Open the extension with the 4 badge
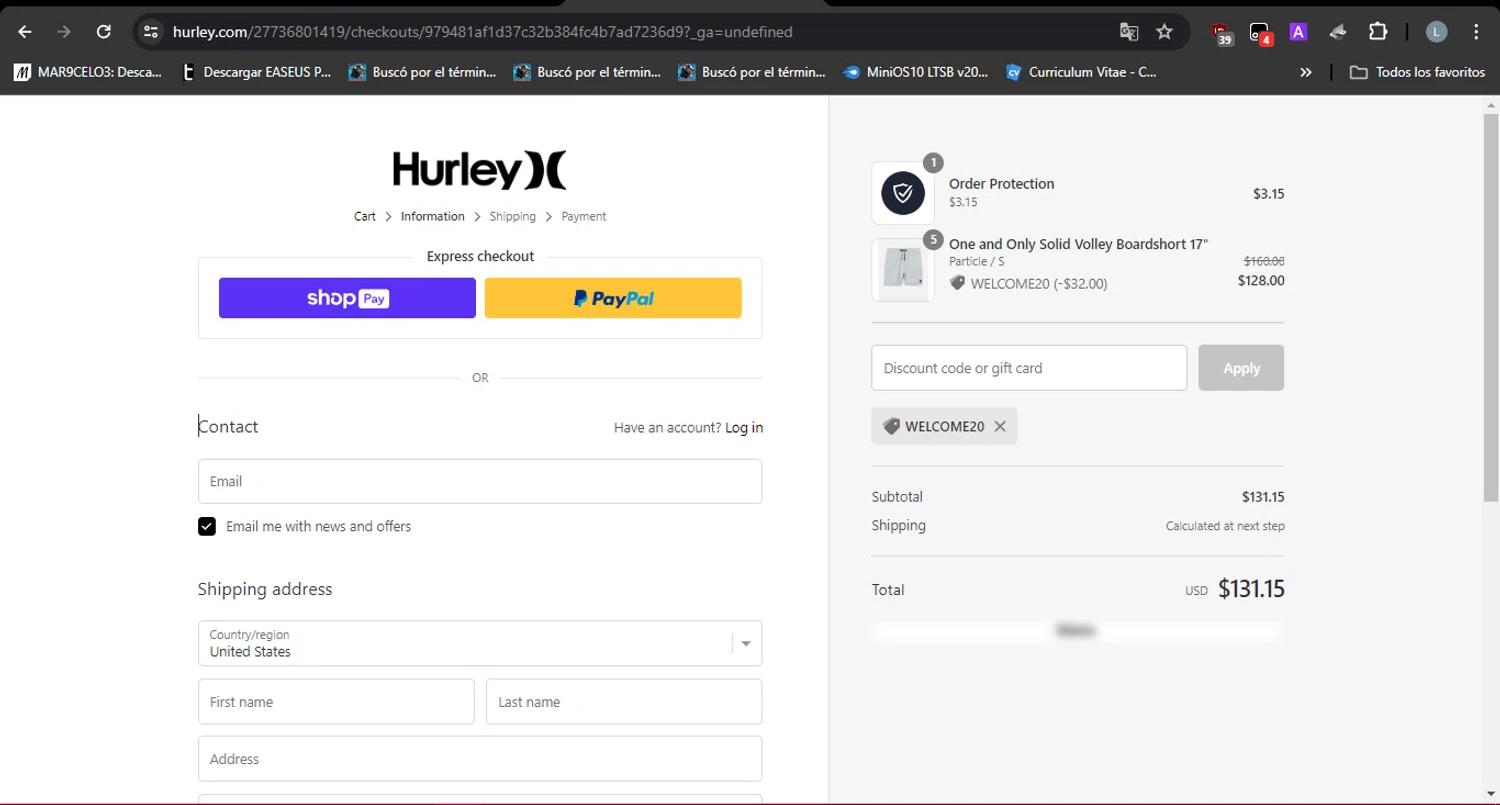The image size is (1500, 805). [x=1260, y=34]
